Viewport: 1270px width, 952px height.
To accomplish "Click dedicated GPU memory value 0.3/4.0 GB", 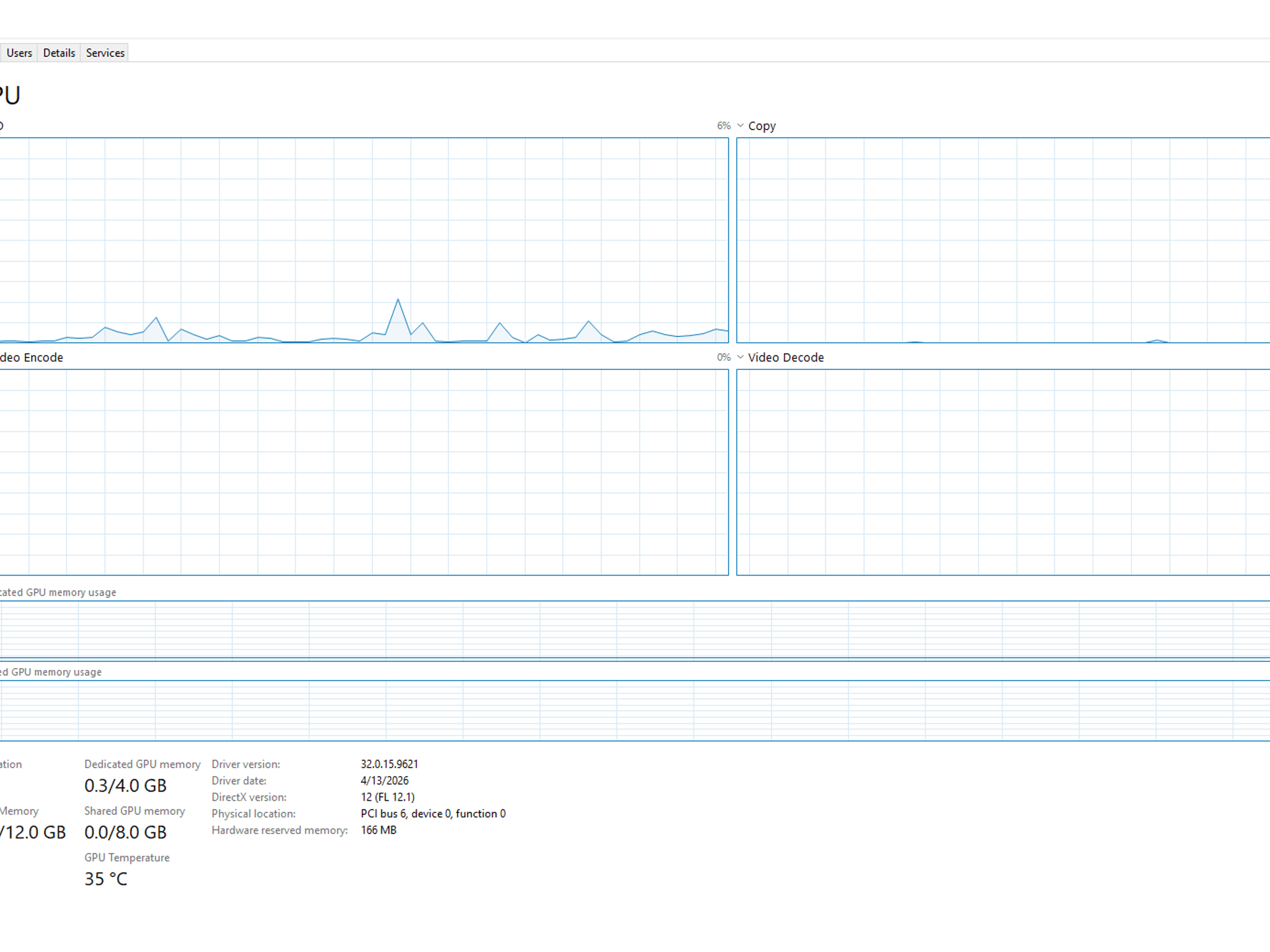I will (x=125, y=786).
